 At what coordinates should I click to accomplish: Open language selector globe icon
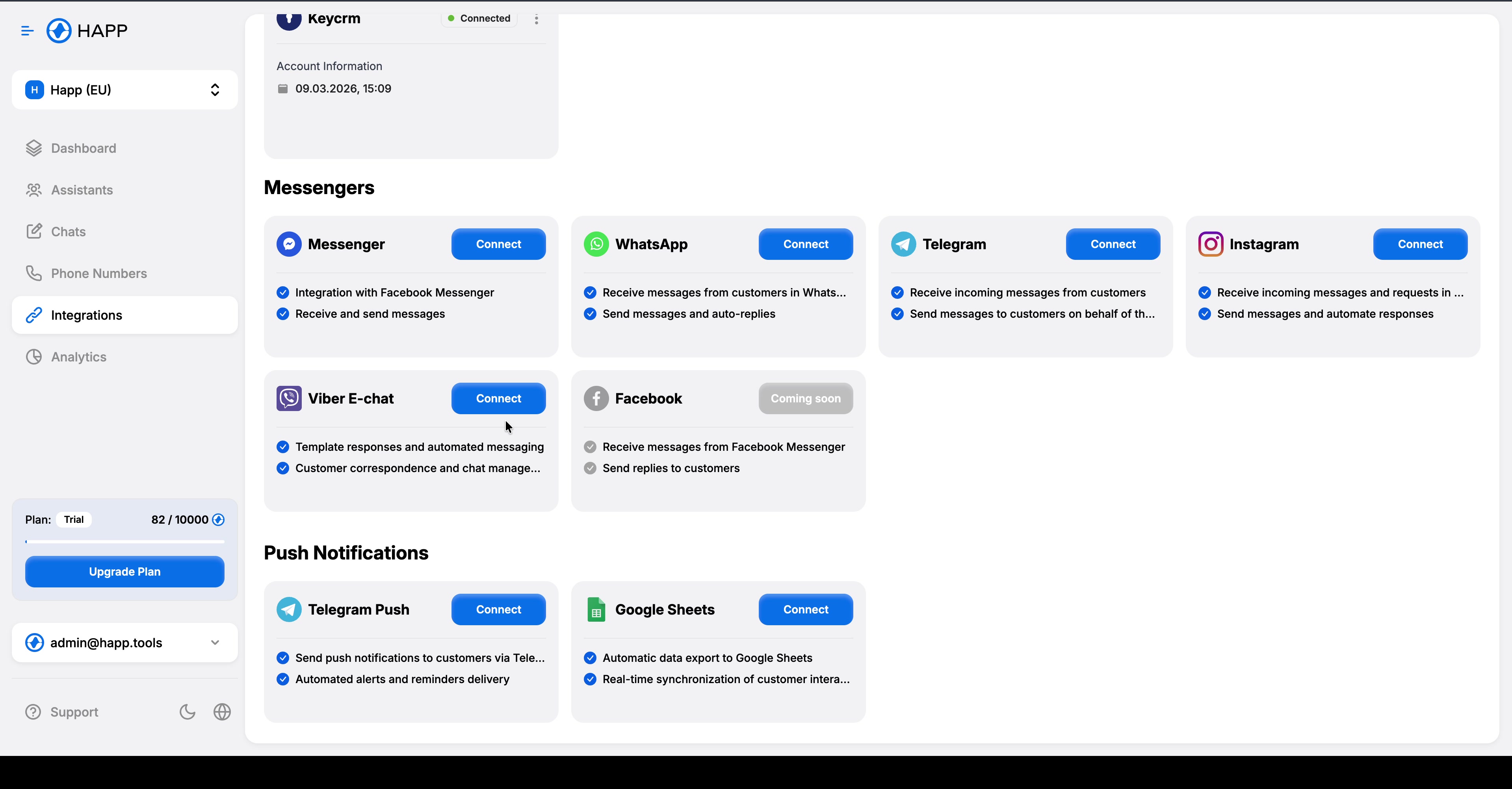222,711
